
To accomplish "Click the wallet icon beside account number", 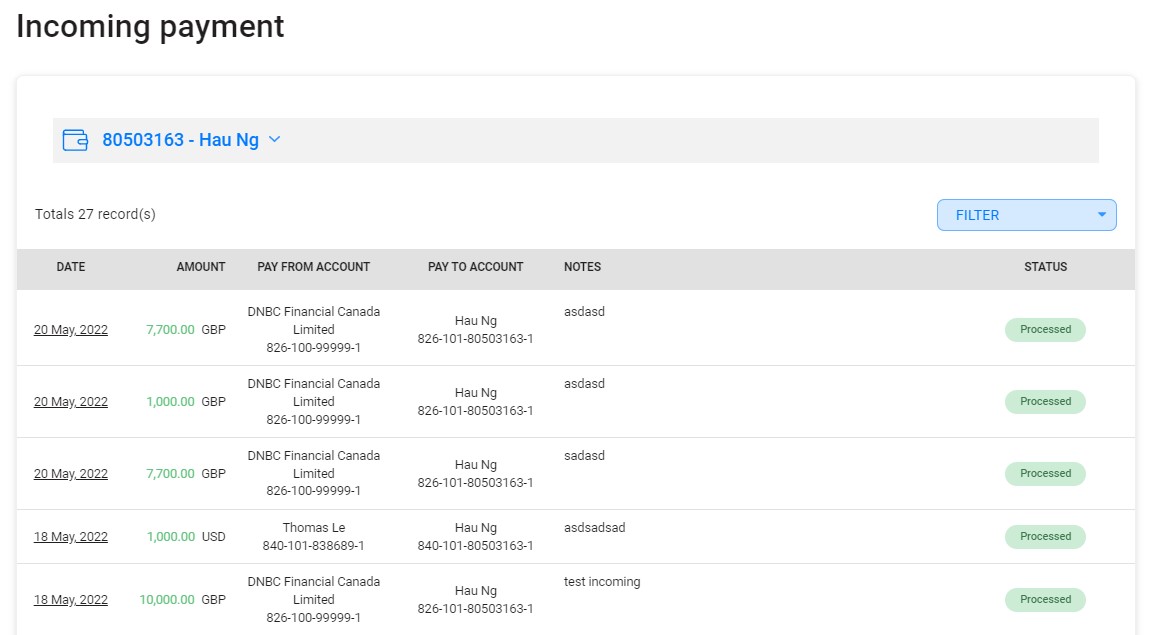I will [x=74, y=140].
